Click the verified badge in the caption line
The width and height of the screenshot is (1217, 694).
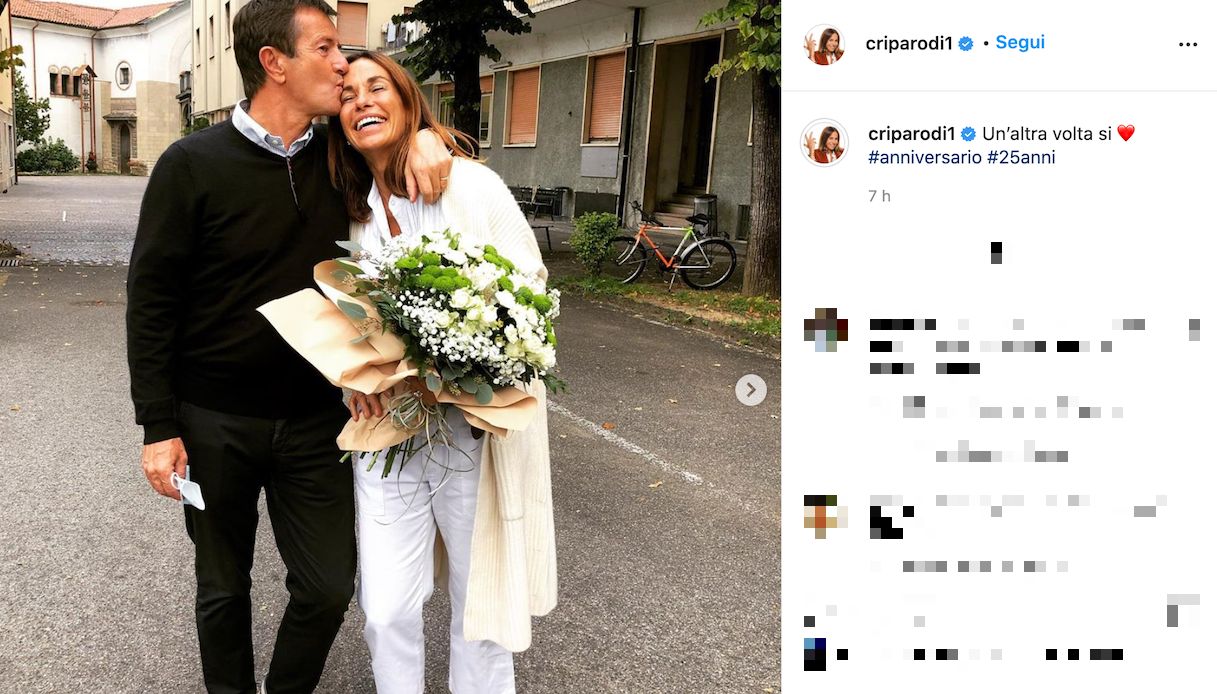click(969, 134)
